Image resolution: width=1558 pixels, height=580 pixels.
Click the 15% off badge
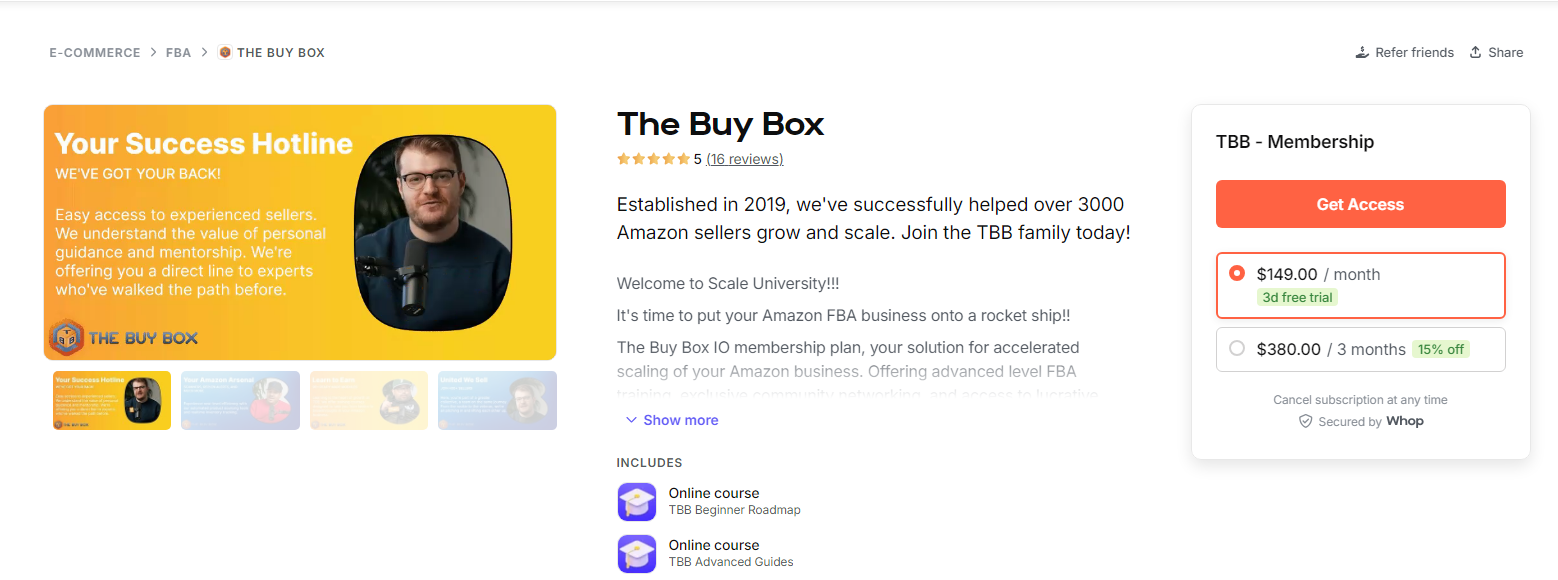[1441, 349]
